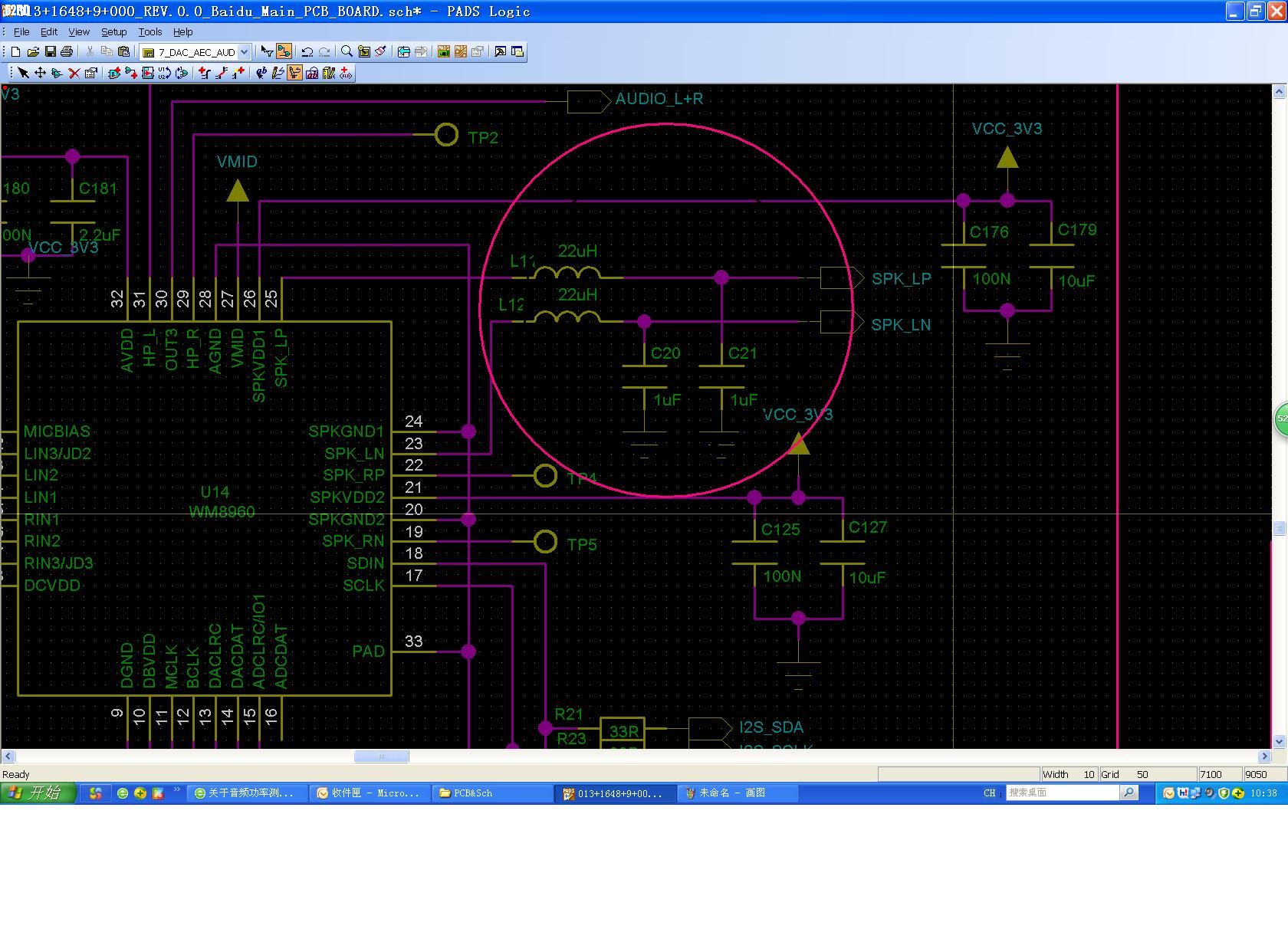Click the desktop search input box
The image size is (1288, 942).
point(1063,793)
